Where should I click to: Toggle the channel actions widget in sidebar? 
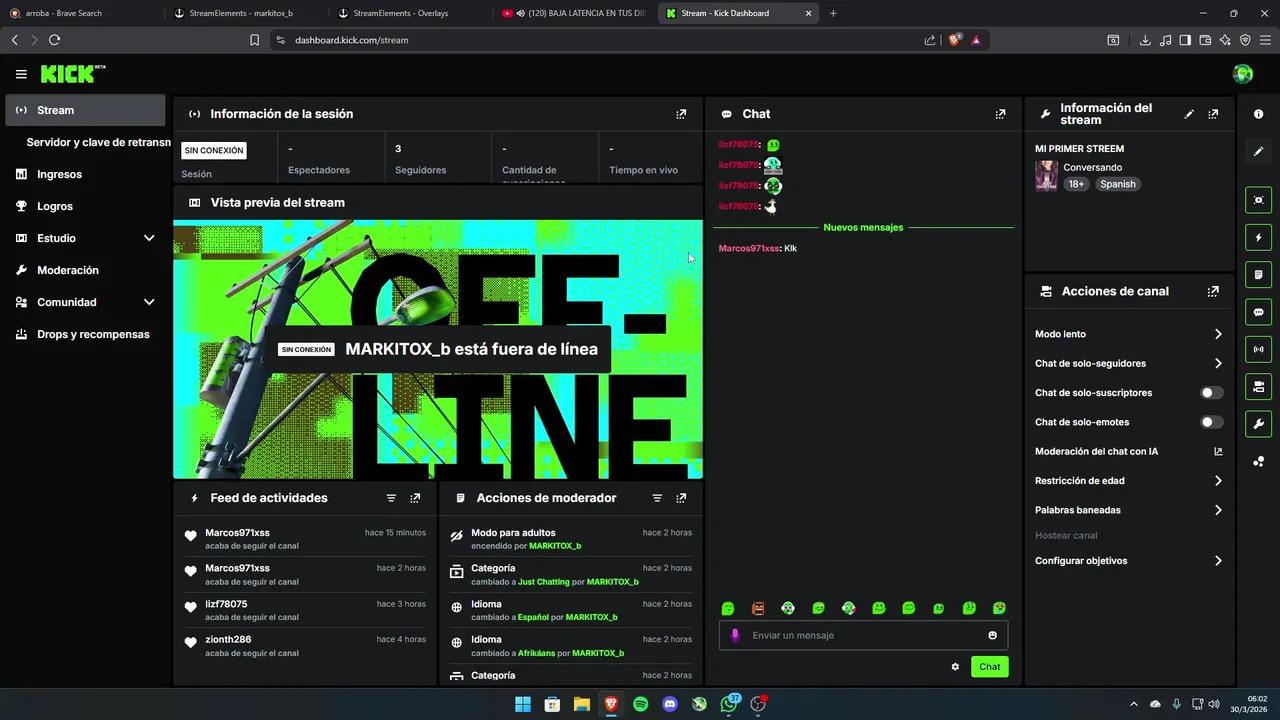[x=1258, y=386]
